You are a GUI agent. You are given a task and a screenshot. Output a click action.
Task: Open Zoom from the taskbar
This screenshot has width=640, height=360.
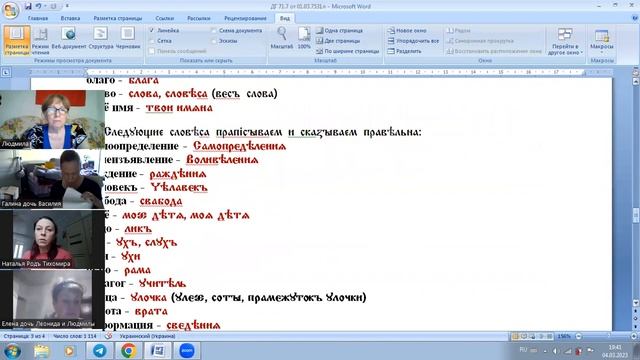(187, 351)
